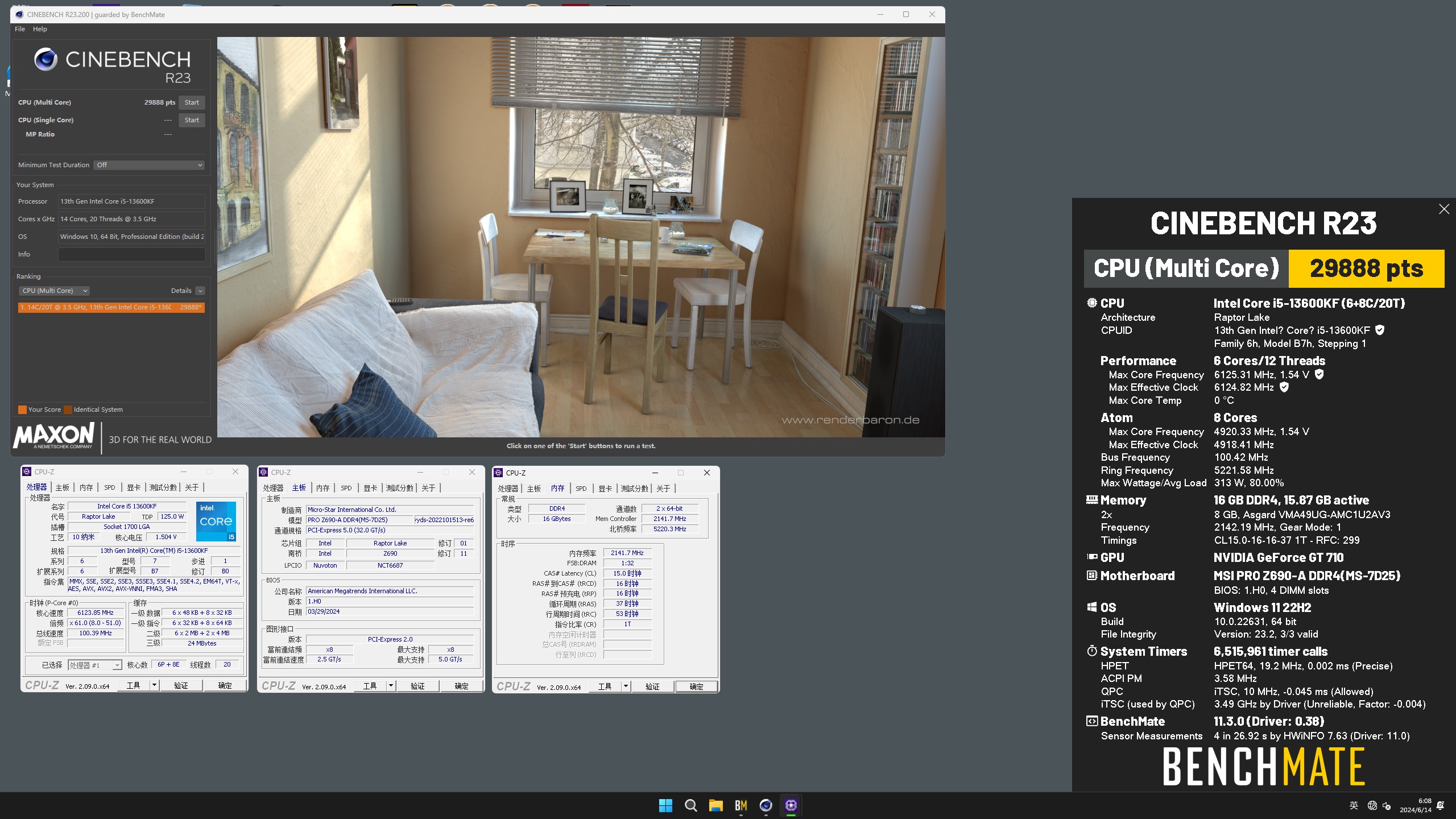Image resolution: width=1456 pixels, height=819 pixels.
Task: Click app icon of CPU-Z processor window
Action: 27,471
